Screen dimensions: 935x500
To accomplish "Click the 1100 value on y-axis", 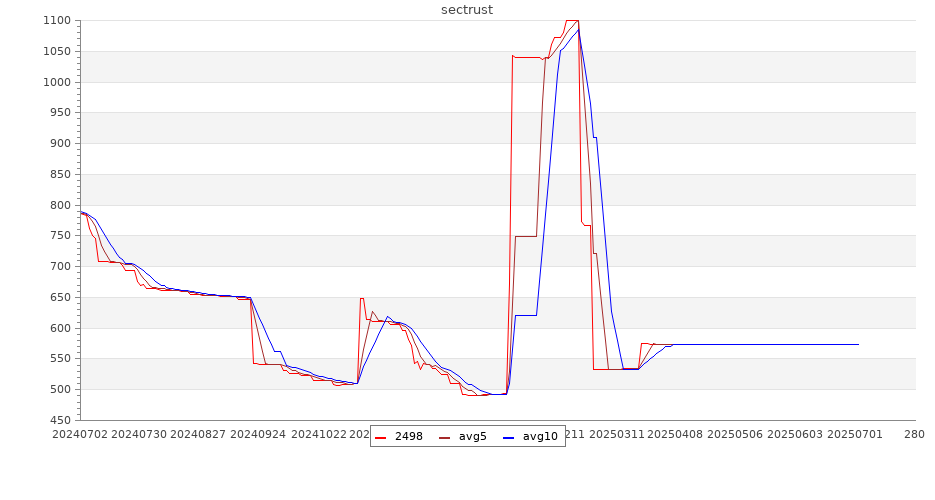I will [56, 21].
